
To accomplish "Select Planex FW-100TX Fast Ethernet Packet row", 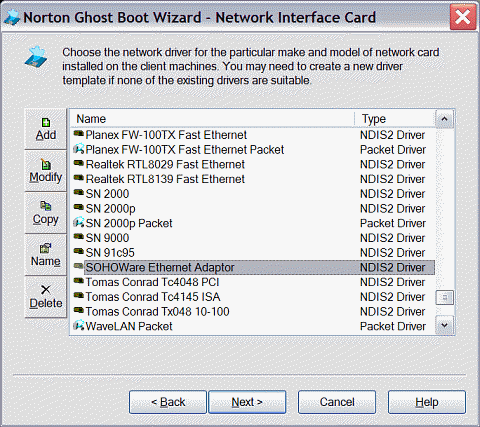I will pyautogui.click(x=253, y=150).
